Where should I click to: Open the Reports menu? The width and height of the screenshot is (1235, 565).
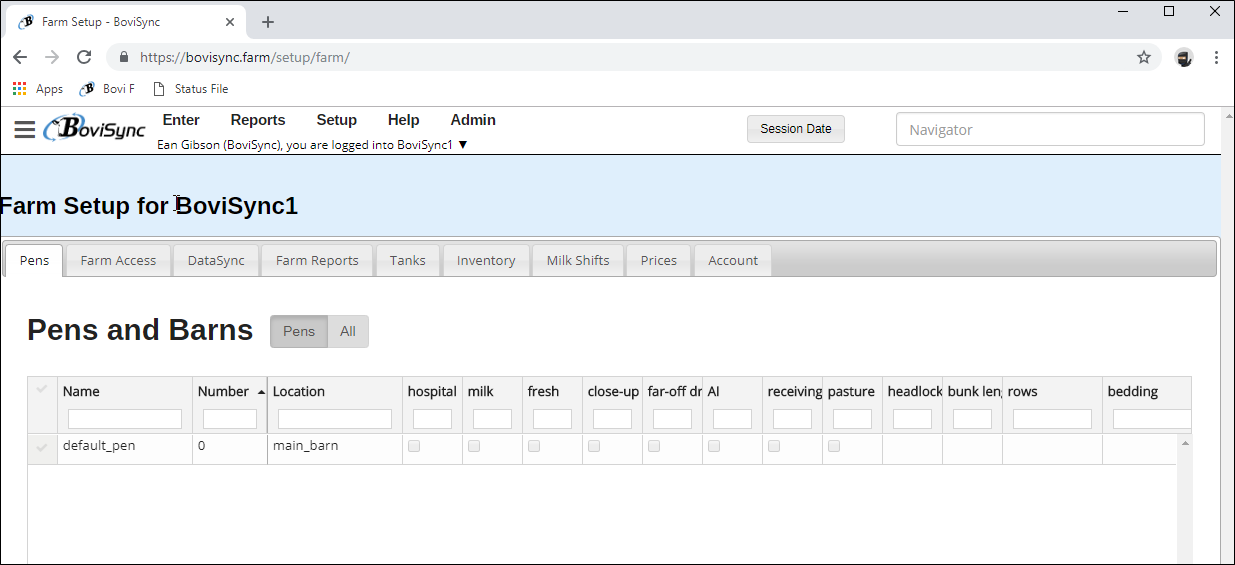pyautogui.click(x=258, y=120)
